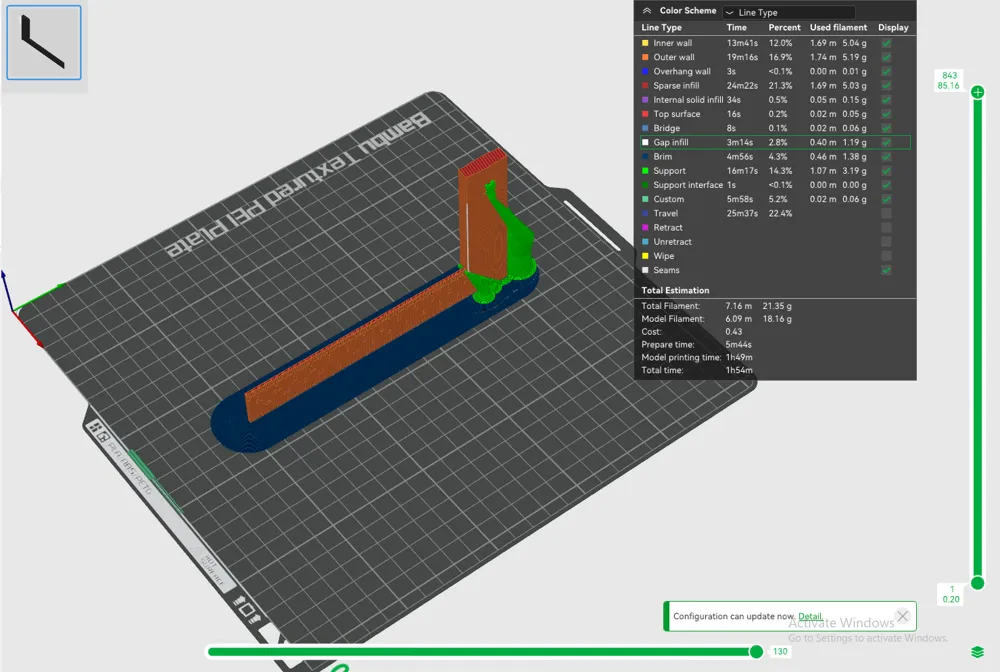The width and height of the screenshot is (1000, 672).
Task: Click the Model printing time value 1h49m
Action: coord(739,358)
